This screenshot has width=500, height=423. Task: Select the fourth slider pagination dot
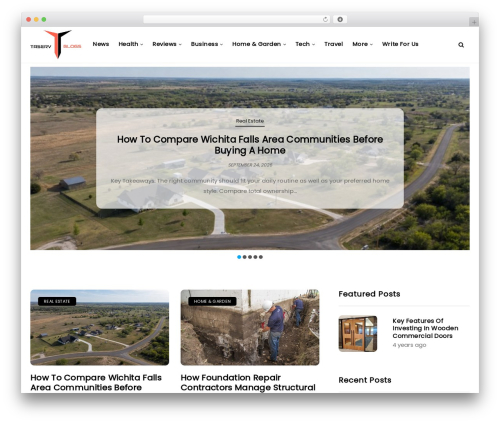tap(255, 257)
